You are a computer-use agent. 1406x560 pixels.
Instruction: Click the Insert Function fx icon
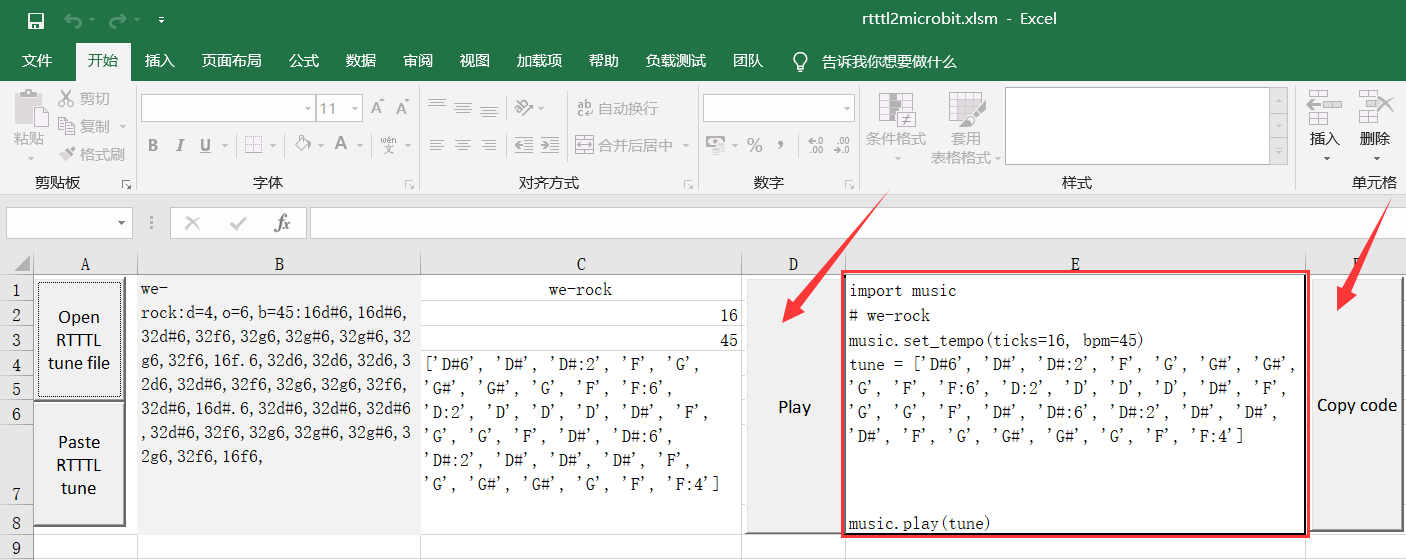click(x=283, y=223)
